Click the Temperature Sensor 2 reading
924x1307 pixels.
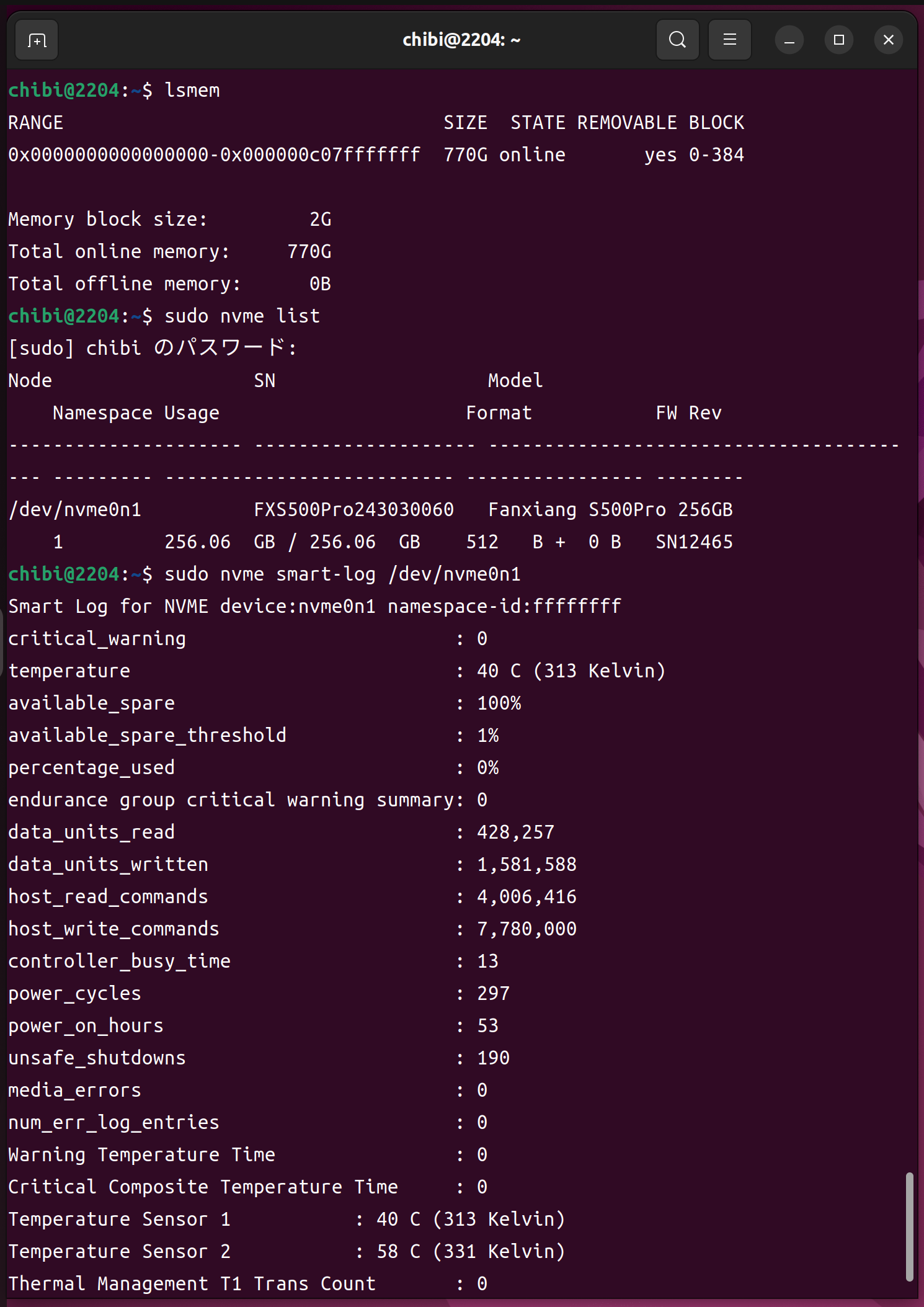(471, 1252)
